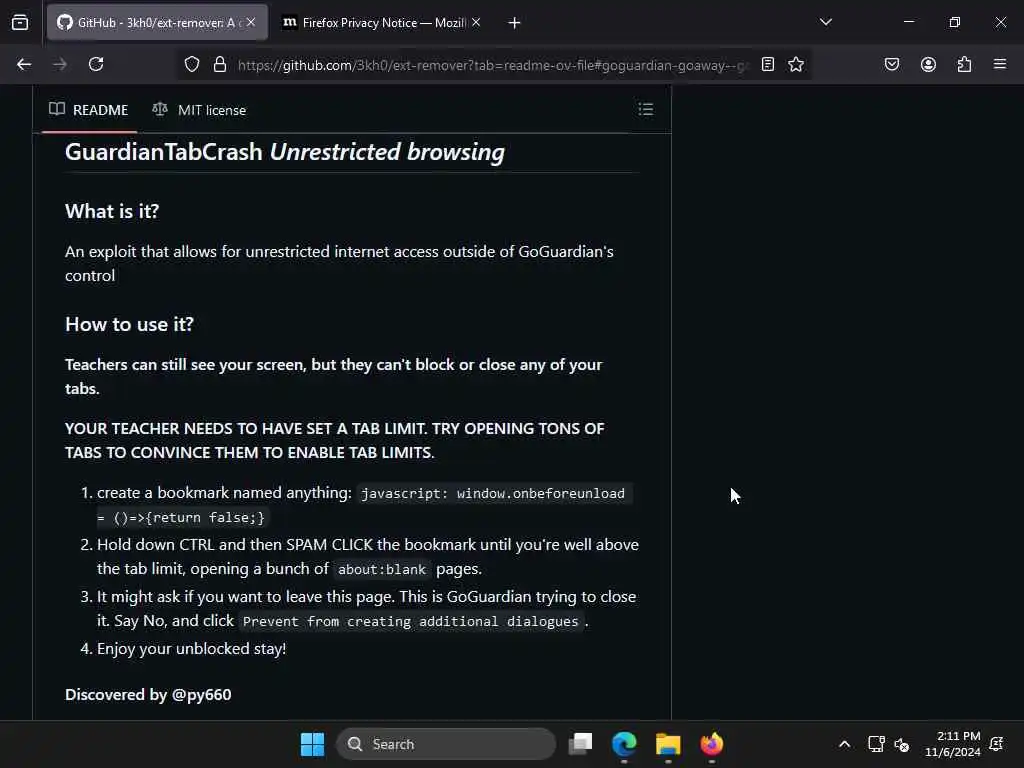Expand the list all tabs chevron
Screen dimensions: 1024x768
825,22
